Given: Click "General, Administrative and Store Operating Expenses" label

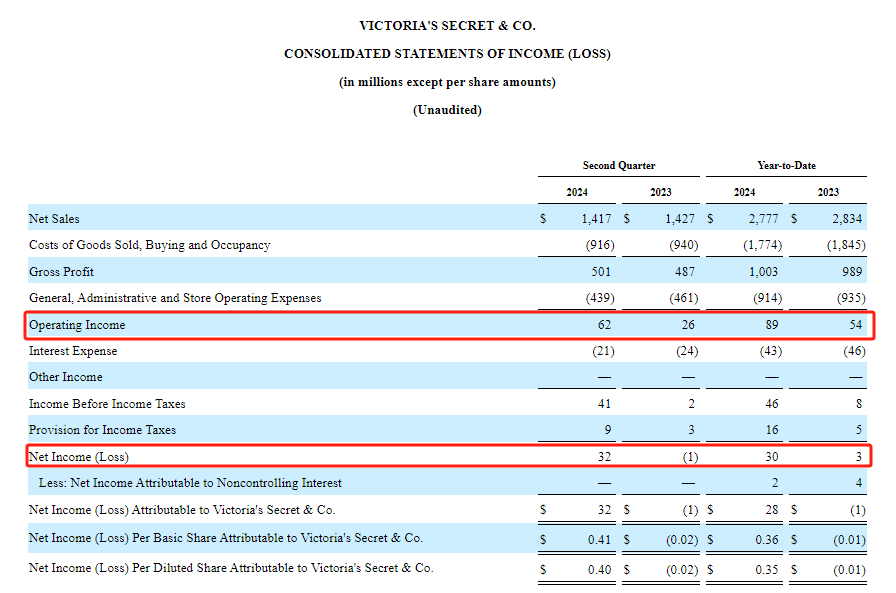Looking at the screenshot, I should [x=175, y=298].
